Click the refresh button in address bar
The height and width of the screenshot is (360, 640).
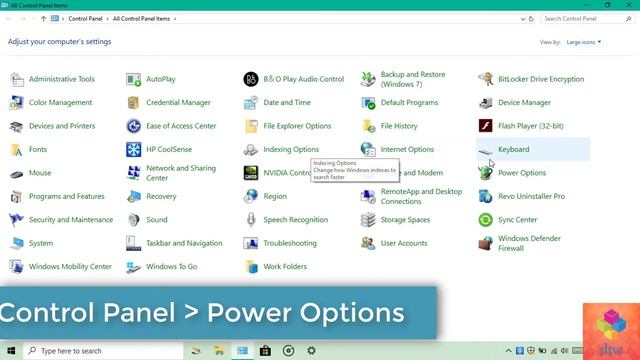[x=531, y=19]
